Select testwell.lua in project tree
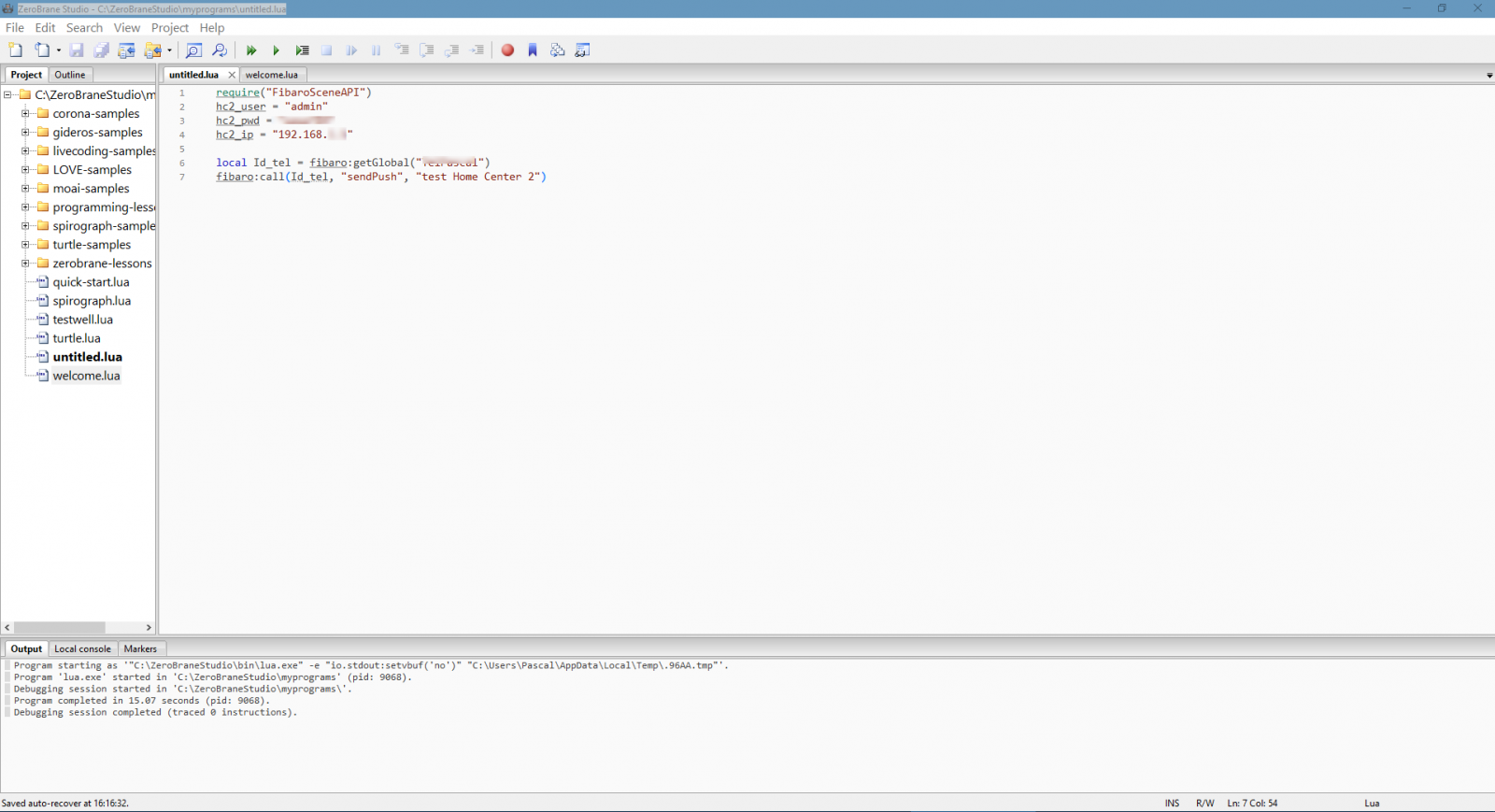 tap(82, 319)
